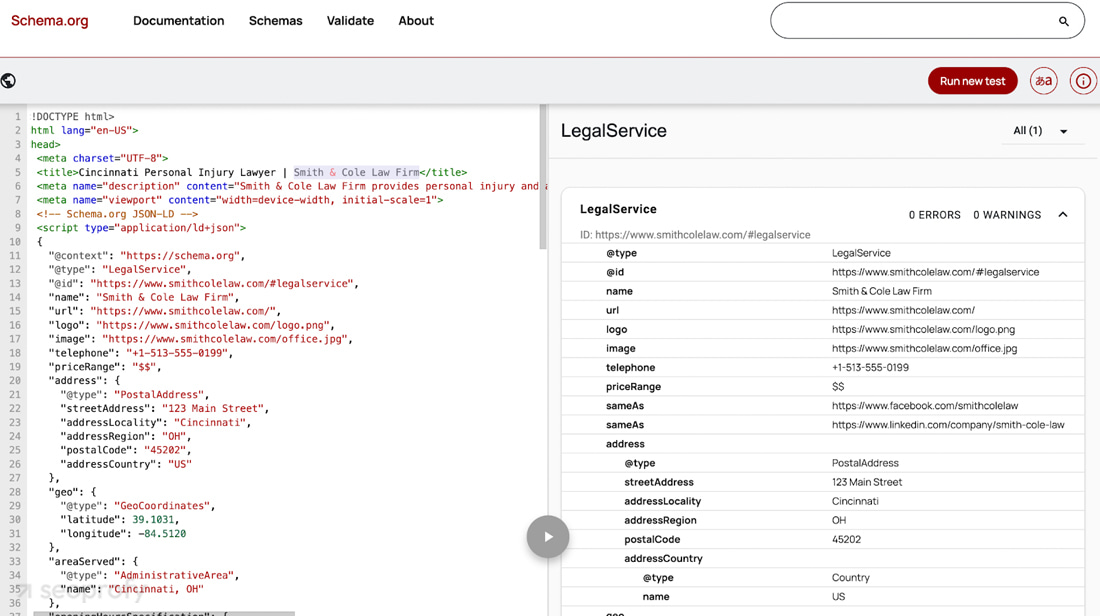The height and width of the screenshot is (616, 1100).
Task: Open the Documentation menu item
Action: (178, 20)
